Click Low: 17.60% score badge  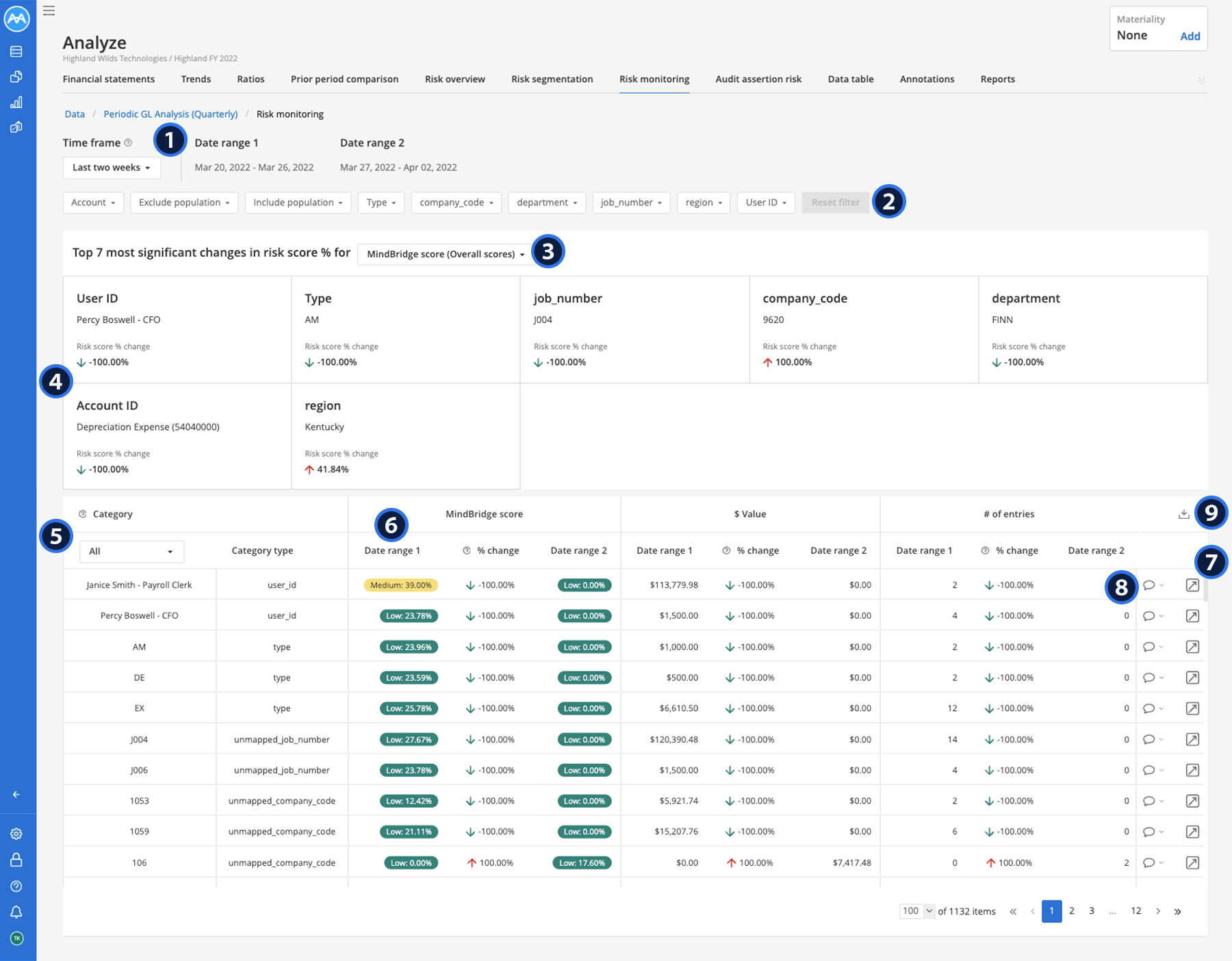tap(582, 863)
